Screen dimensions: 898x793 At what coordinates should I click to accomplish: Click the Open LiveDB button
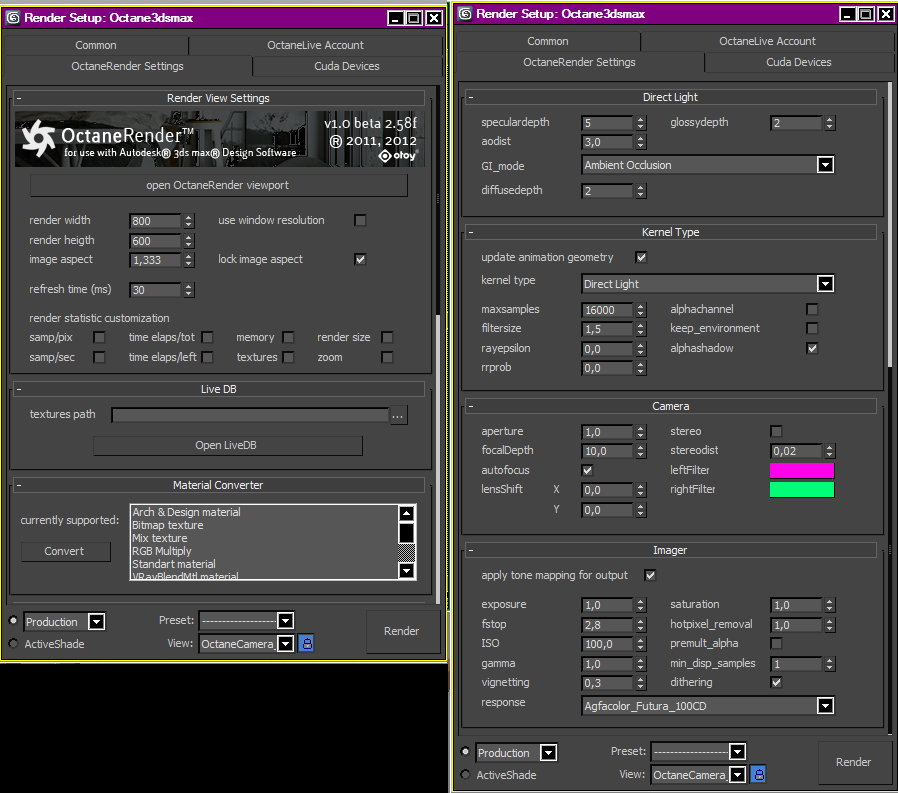tap(227, 445)
